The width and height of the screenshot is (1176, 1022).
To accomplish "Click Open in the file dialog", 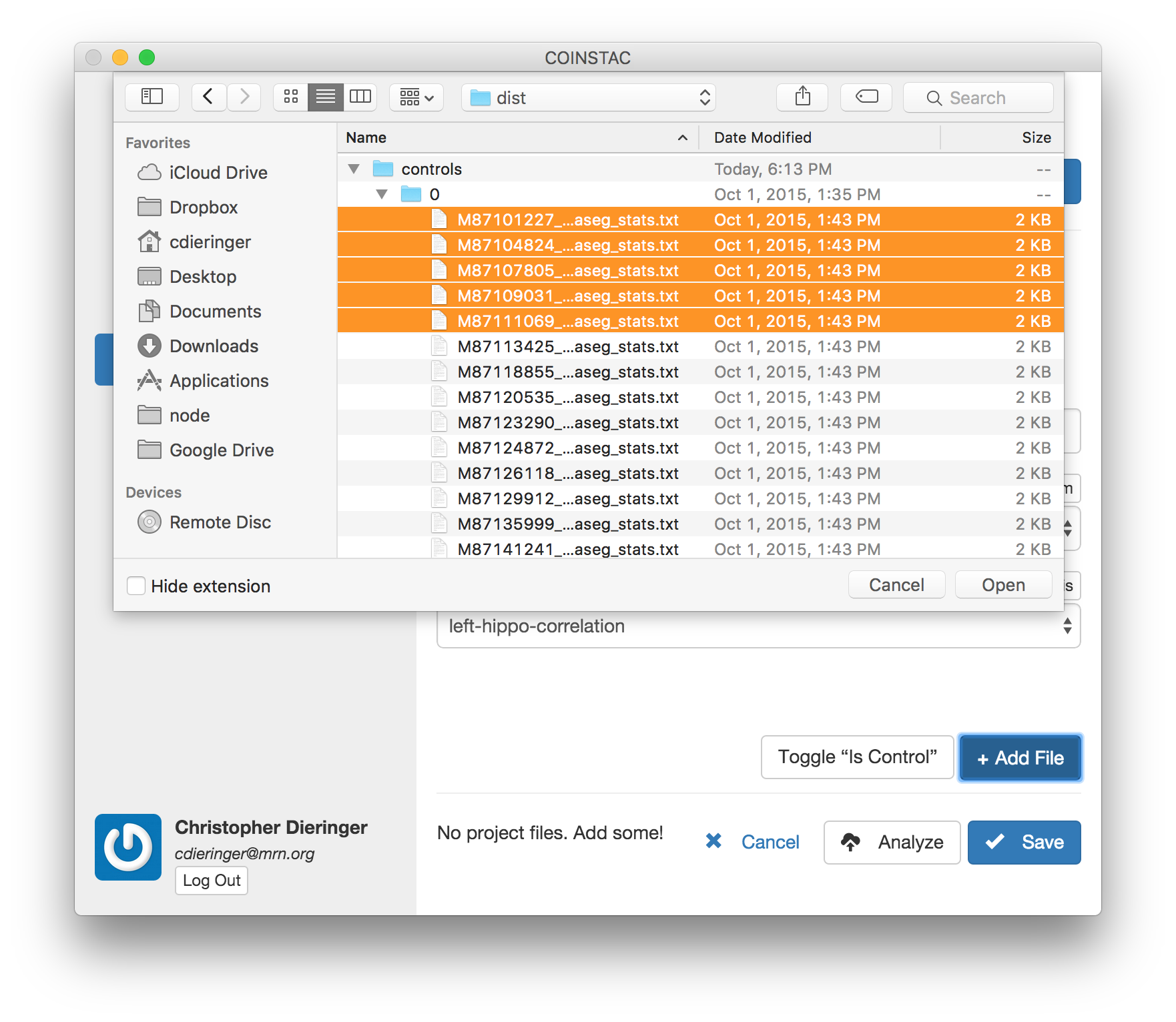I will pos(1002,585).
